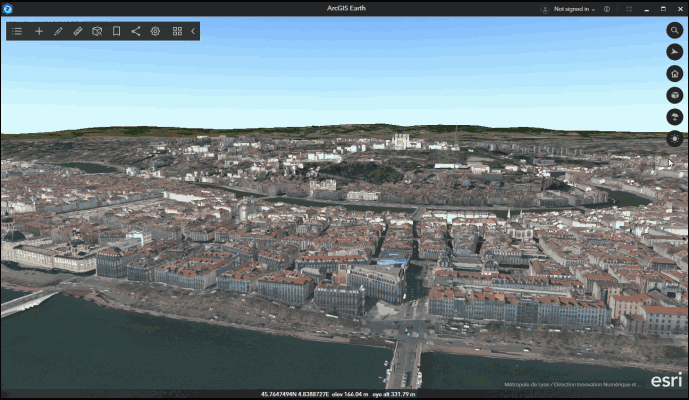Open the Search magnifier button
The image size is (689, 400).
coord(674,30)
